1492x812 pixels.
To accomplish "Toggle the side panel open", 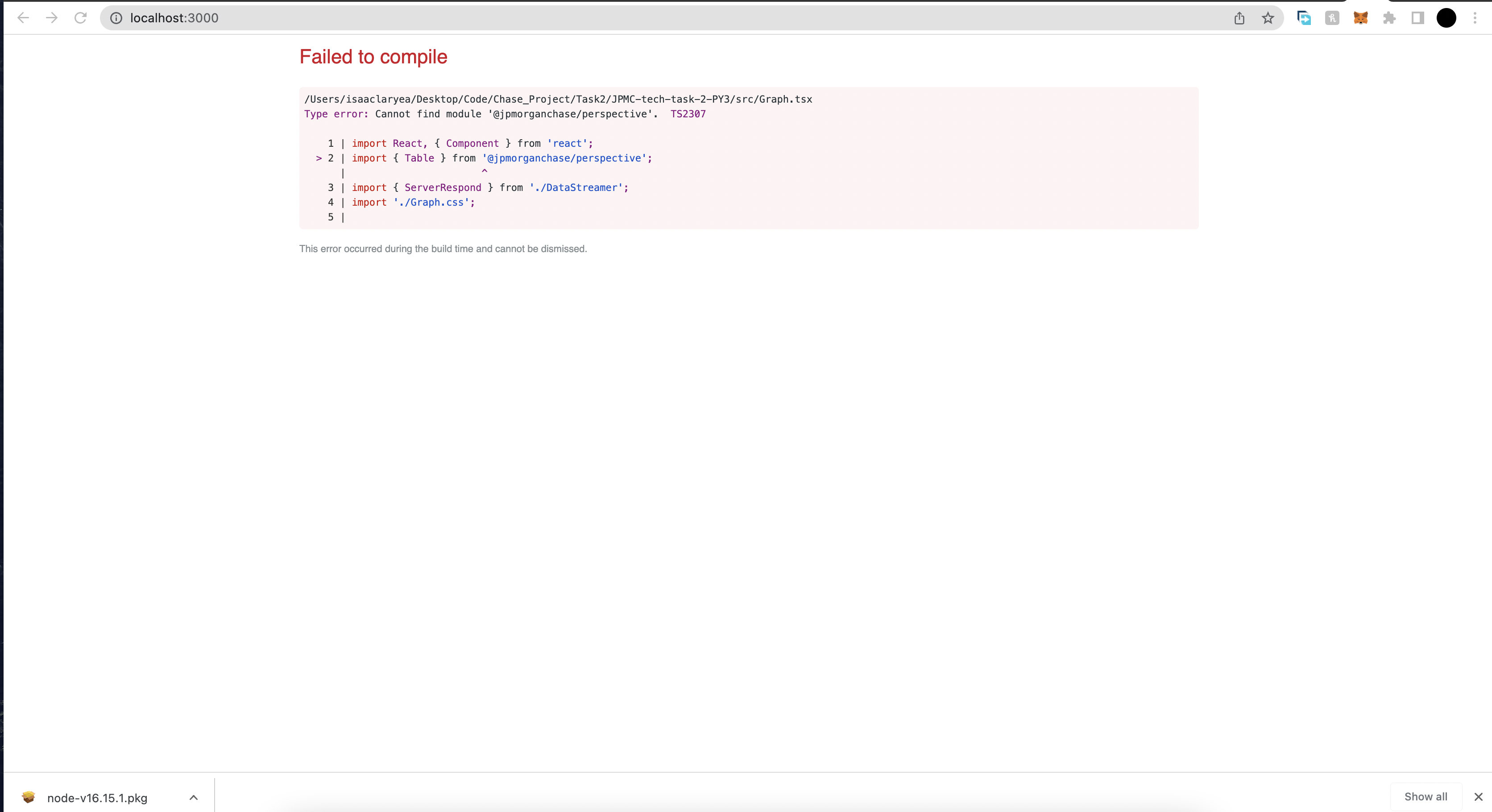I will coord(1417,18).
